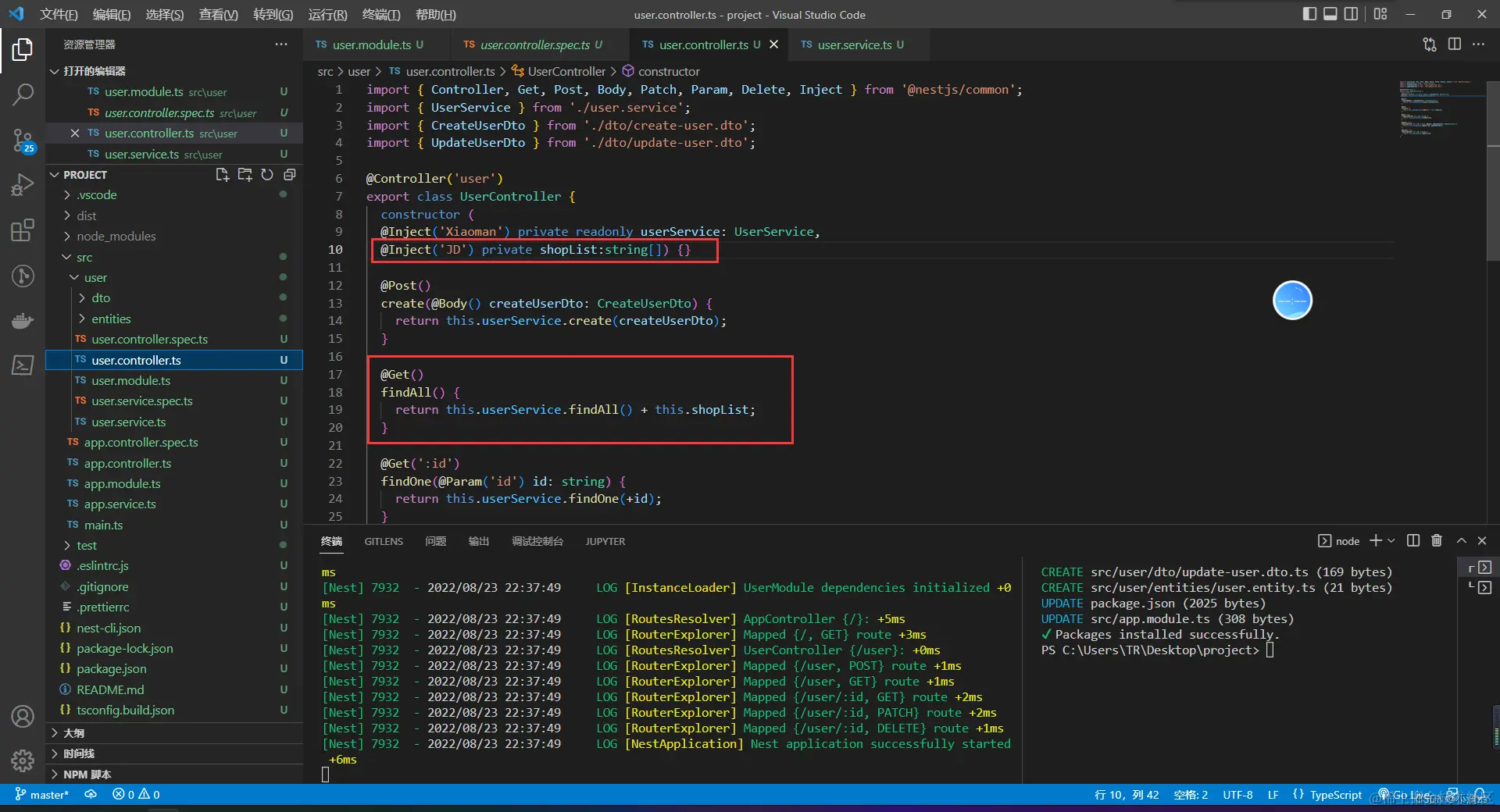Open Source Control view with 25 badge
This screenshot has height=812, width=1500.
click(23, 141)
